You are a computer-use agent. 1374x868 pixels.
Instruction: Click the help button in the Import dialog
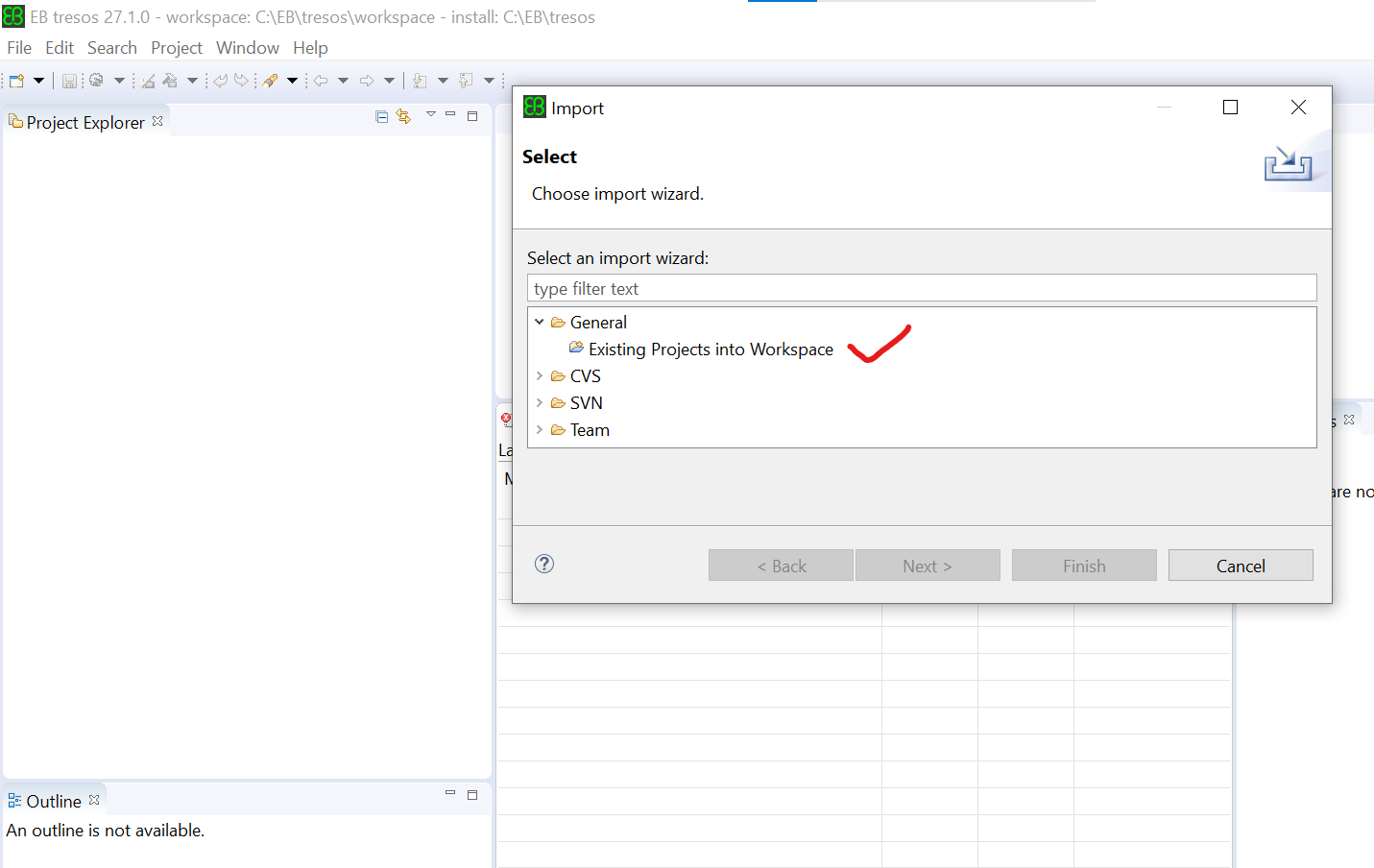coord(544,564)
